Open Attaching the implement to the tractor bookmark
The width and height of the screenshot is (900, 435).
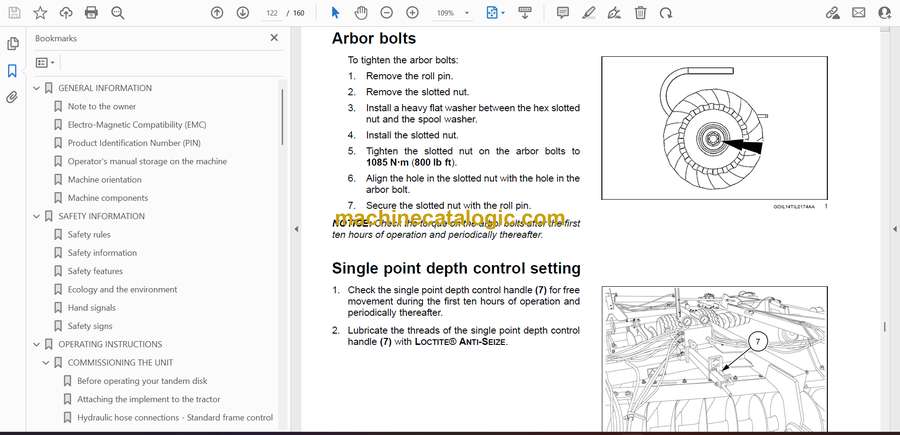coord(149,399)
